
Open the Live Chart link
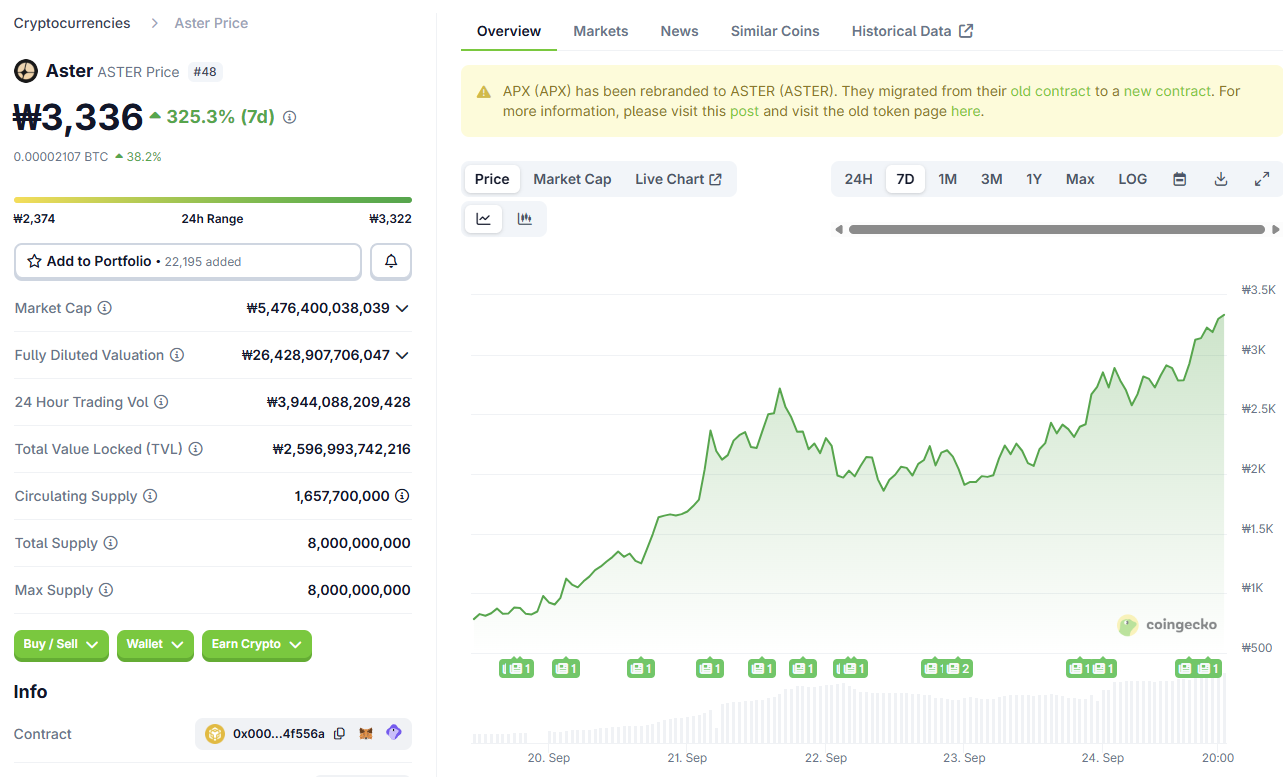click(x=678, y=179)
